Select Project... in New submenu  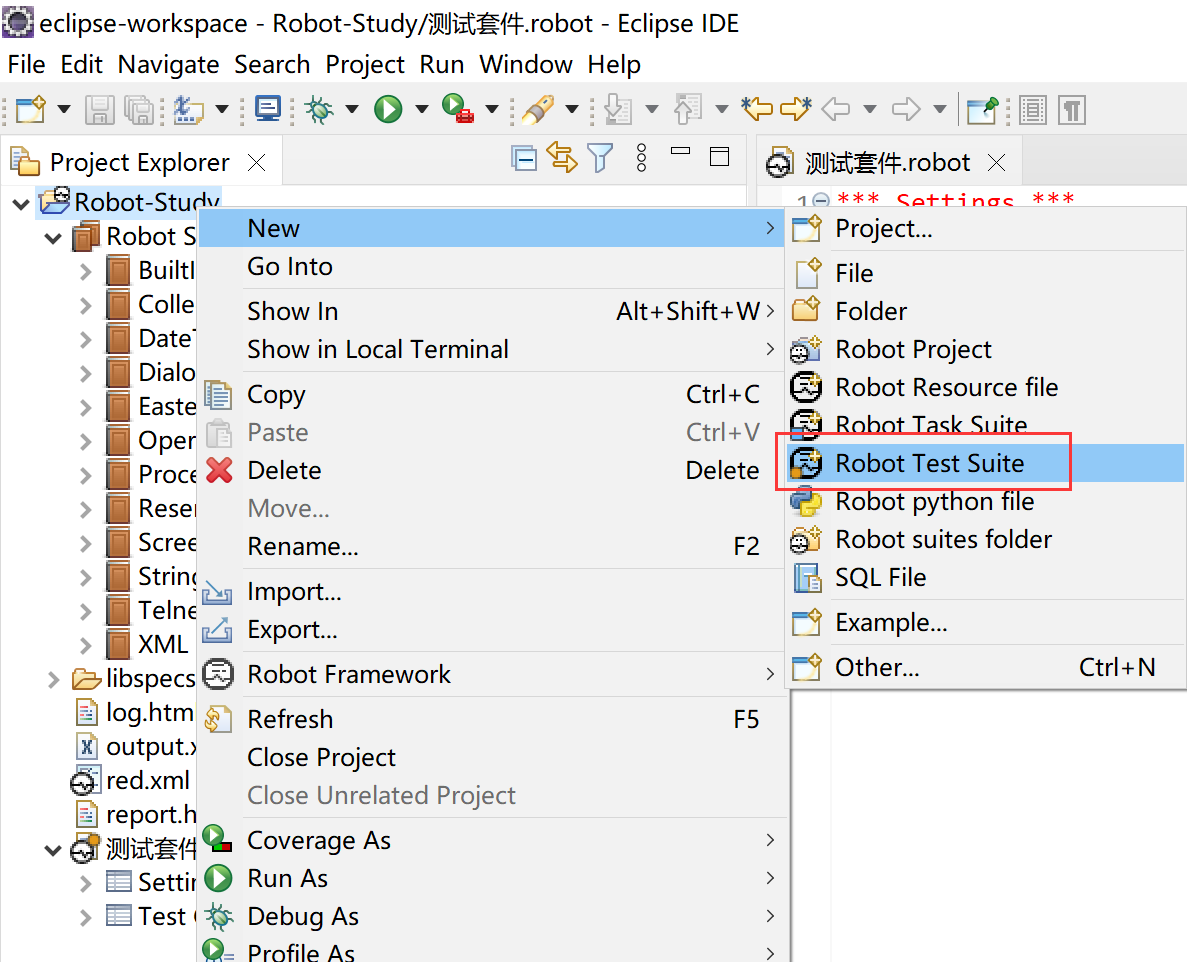985,229
